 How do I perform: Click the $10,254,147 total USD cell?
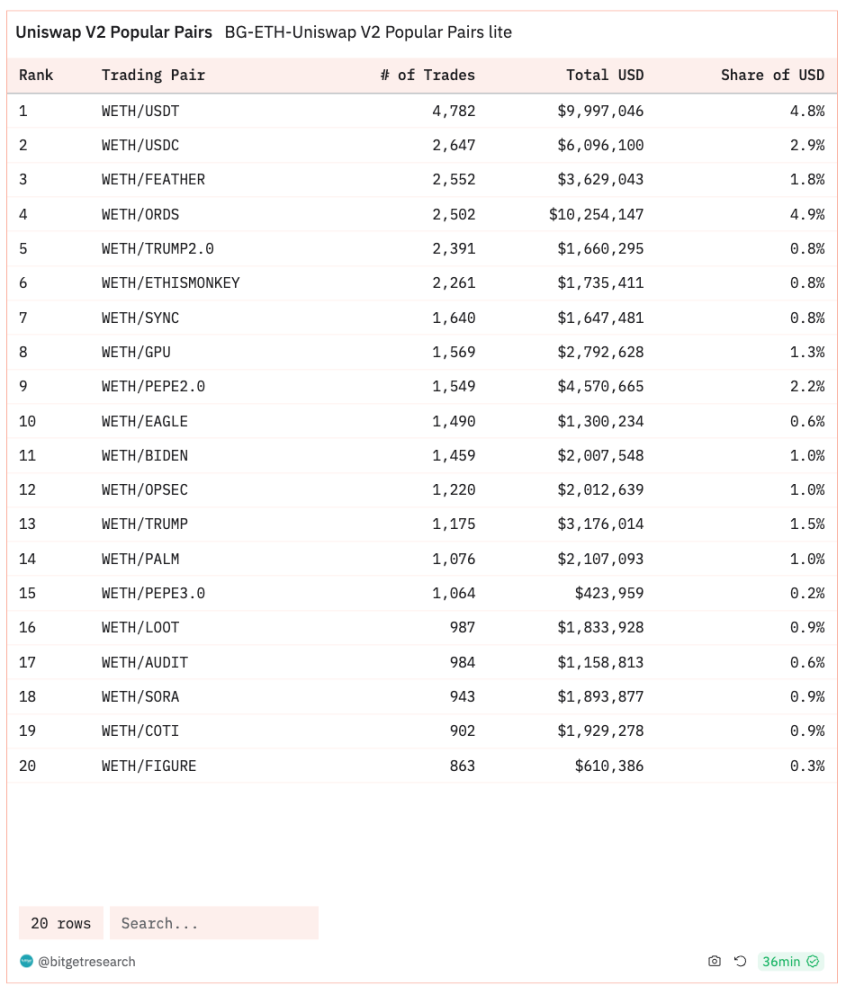click(596, 214)
